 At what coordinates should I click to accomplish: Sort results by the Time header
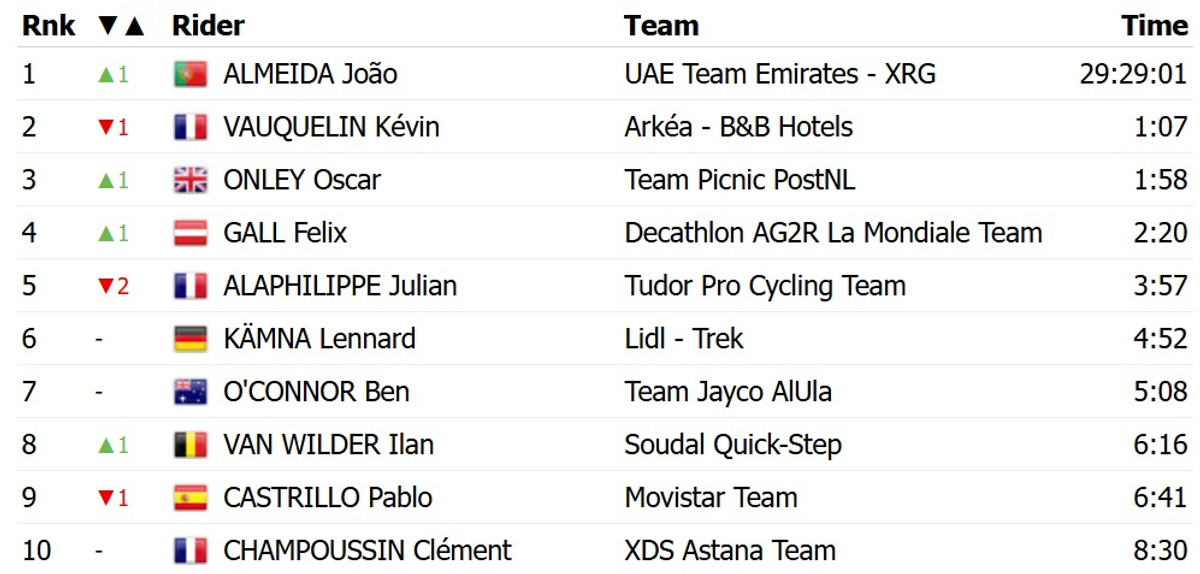(x=1154, y=26)
